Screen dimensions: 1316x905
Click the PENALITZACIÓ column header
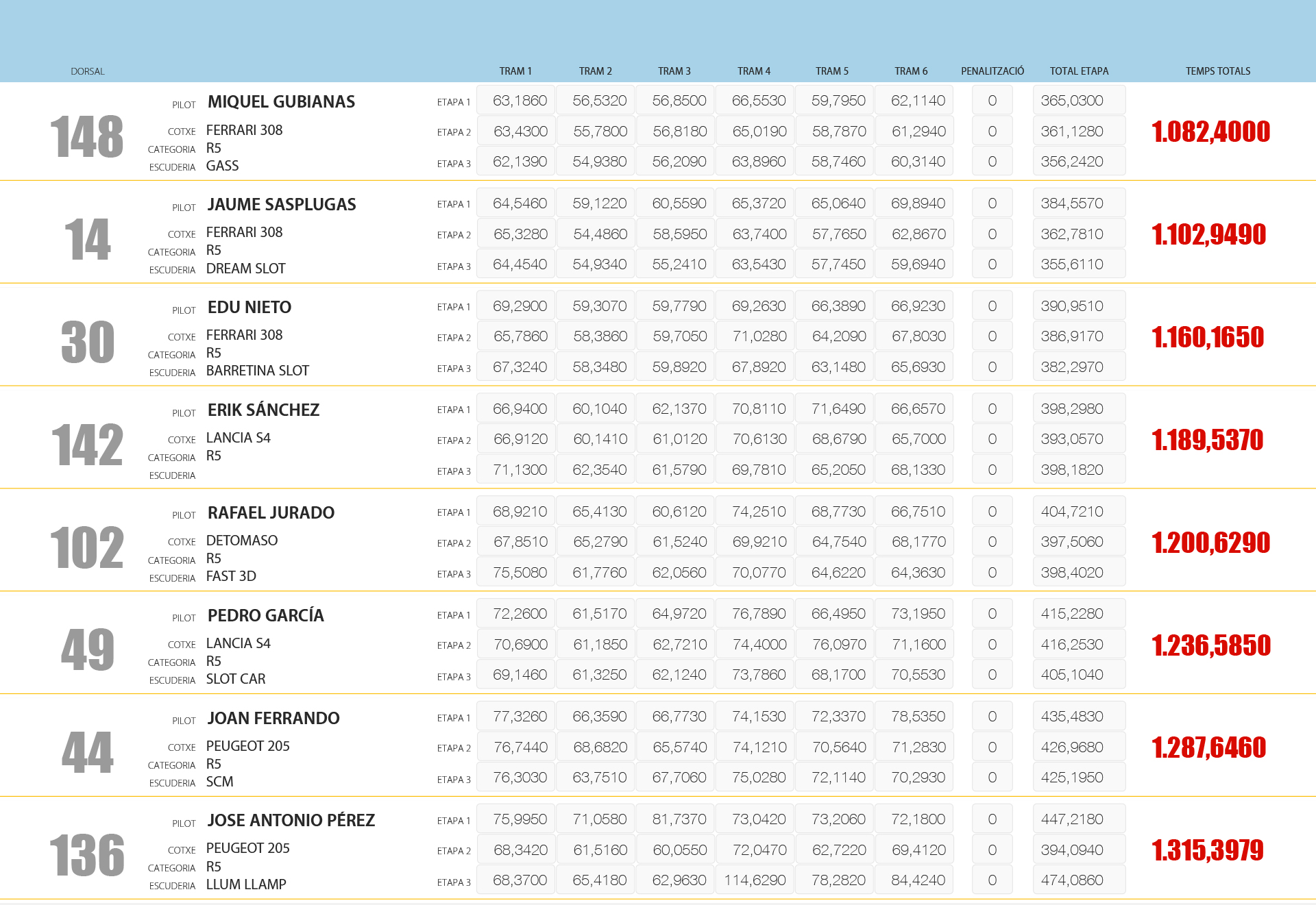[x=992, y=71]
